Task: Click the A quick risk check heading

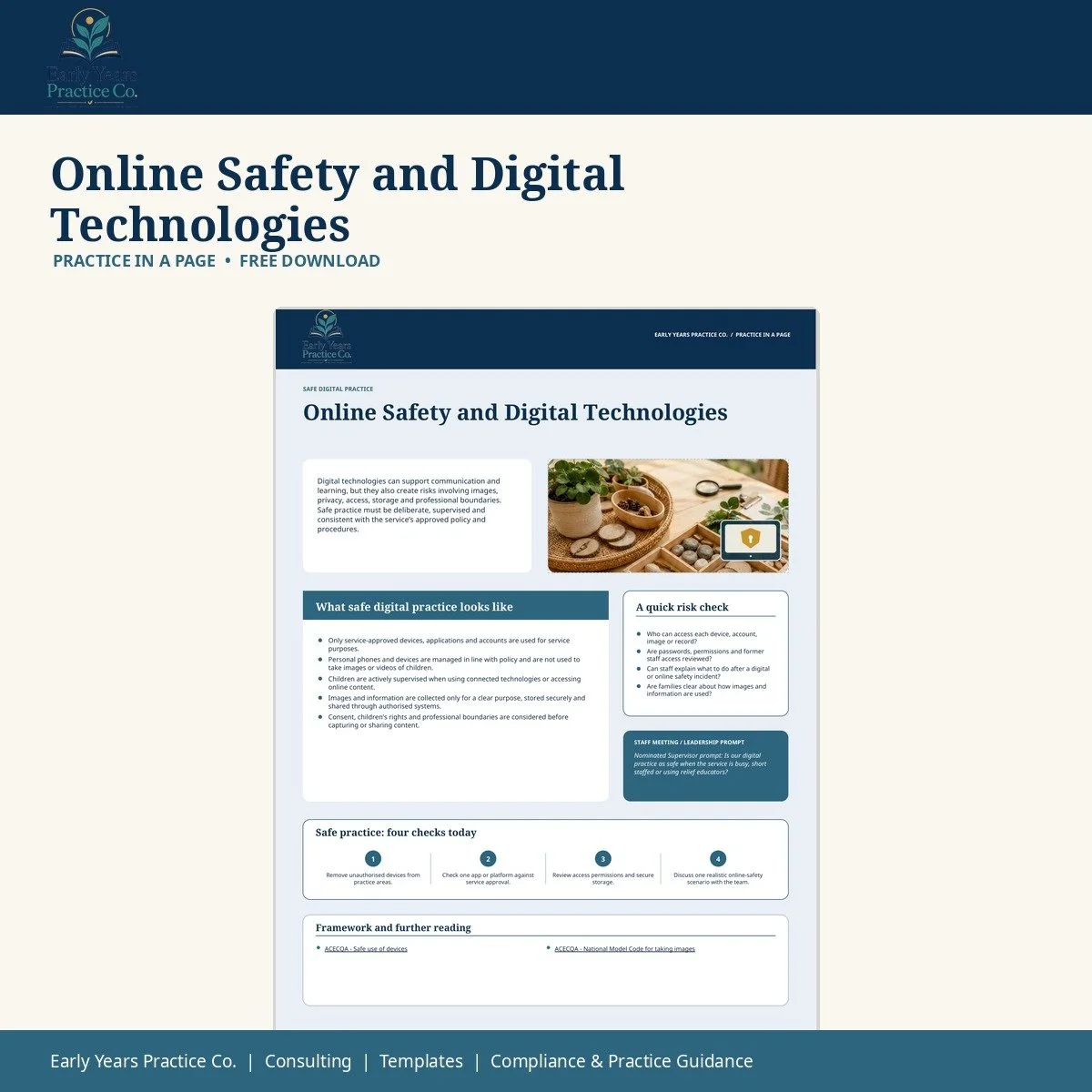Action: point(682,607)
